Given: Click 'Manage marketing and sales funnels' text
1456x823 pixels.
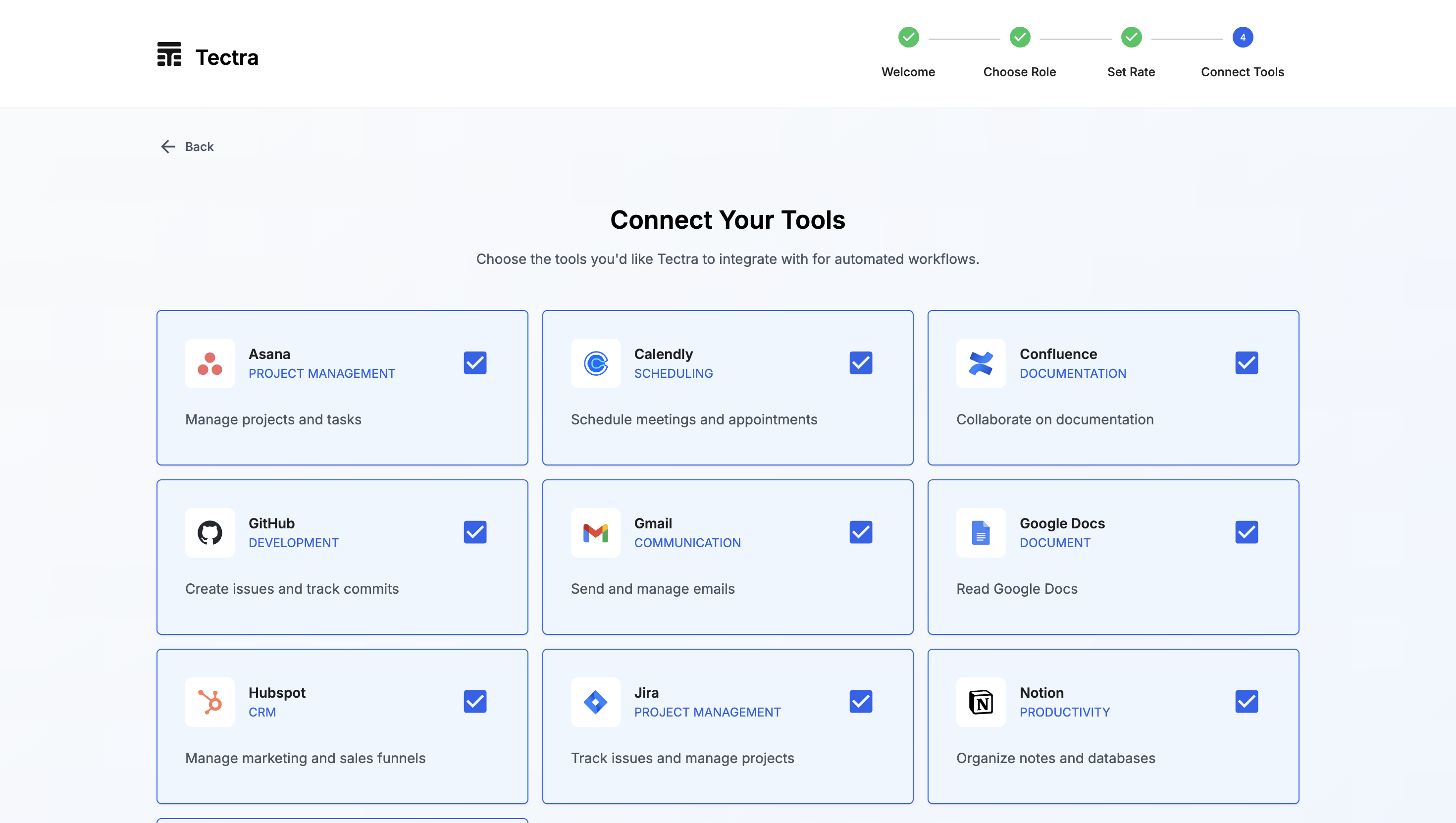Looking at the screenshot, I should (x=305, y=758).
